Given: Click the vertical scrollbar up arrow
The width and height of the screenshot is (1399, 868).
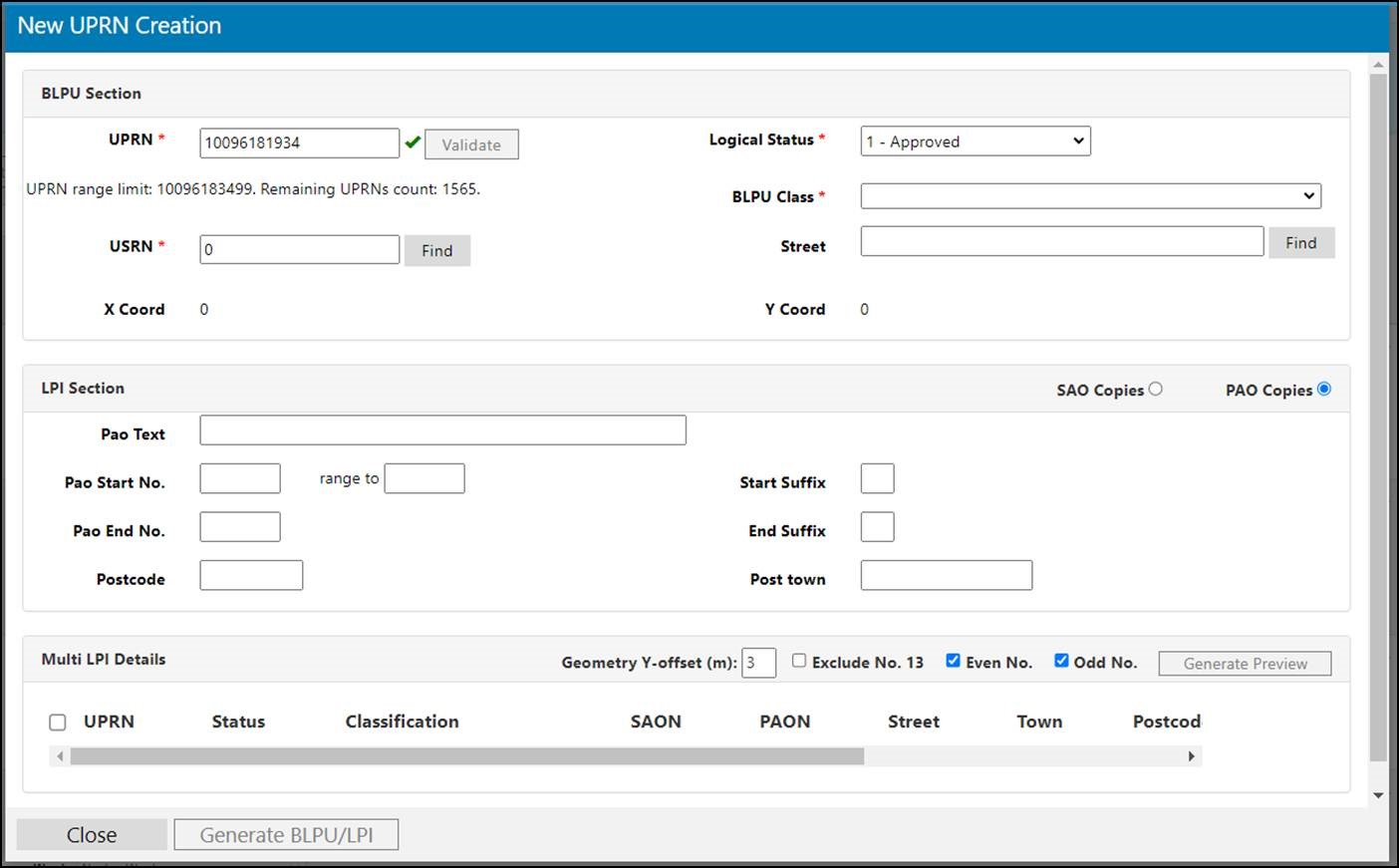Looking at the screenshot, I should pyautogui.click(x=1379, y=64).
